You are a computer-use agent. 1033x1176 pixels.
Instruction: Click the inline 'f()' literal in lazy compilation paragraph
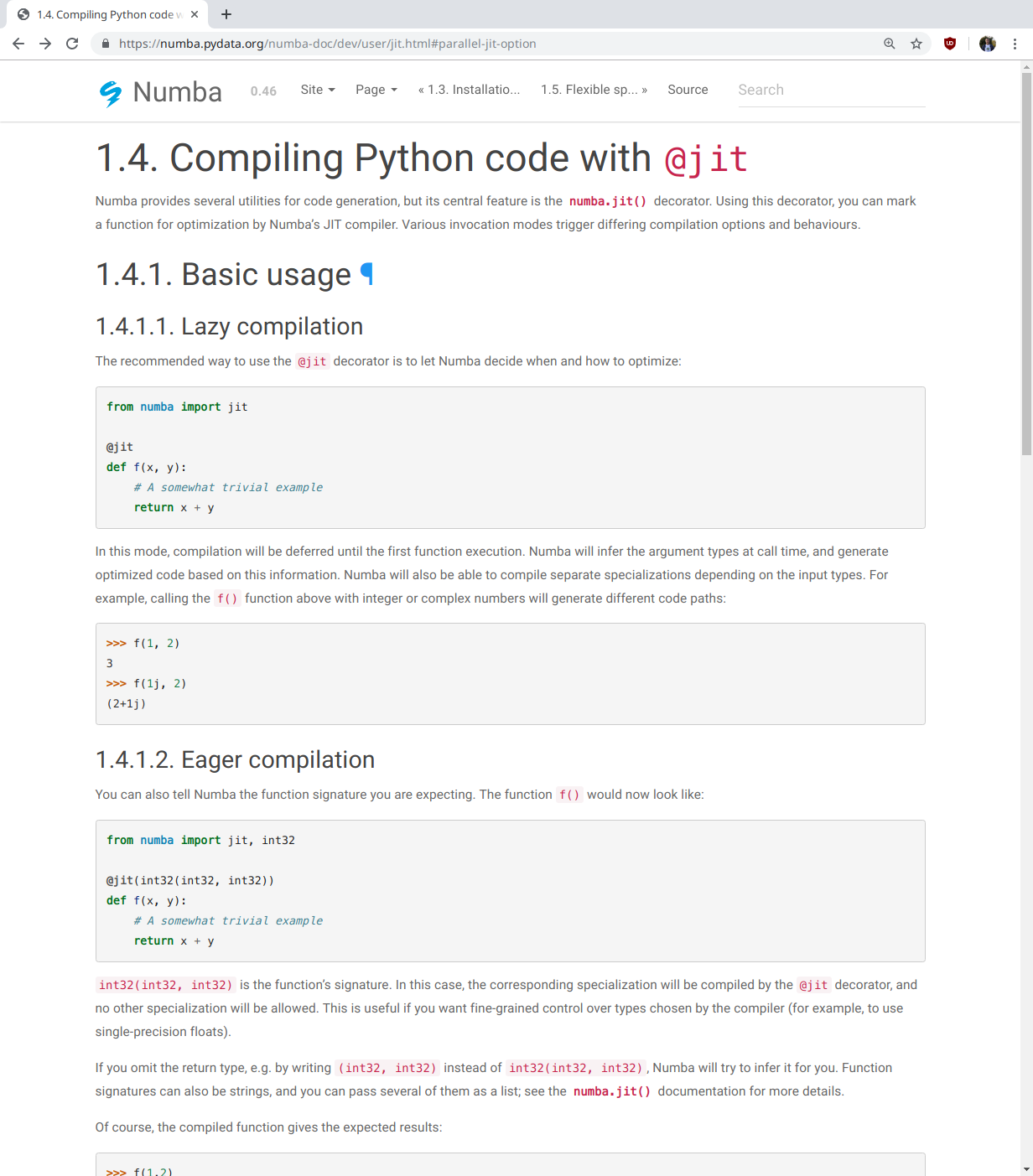[227, 598]
